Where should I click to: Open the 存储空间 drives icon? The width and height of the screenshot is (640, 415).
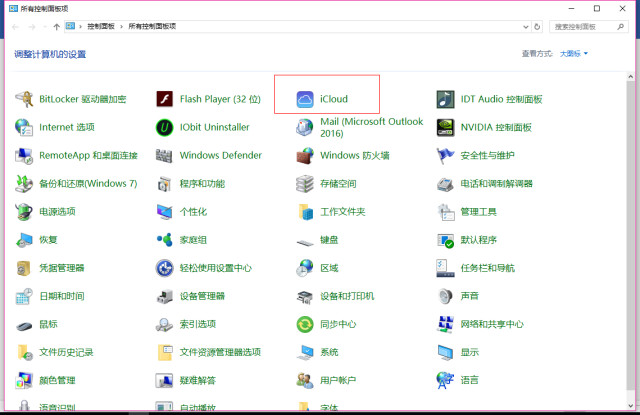(x=305, y=184)
